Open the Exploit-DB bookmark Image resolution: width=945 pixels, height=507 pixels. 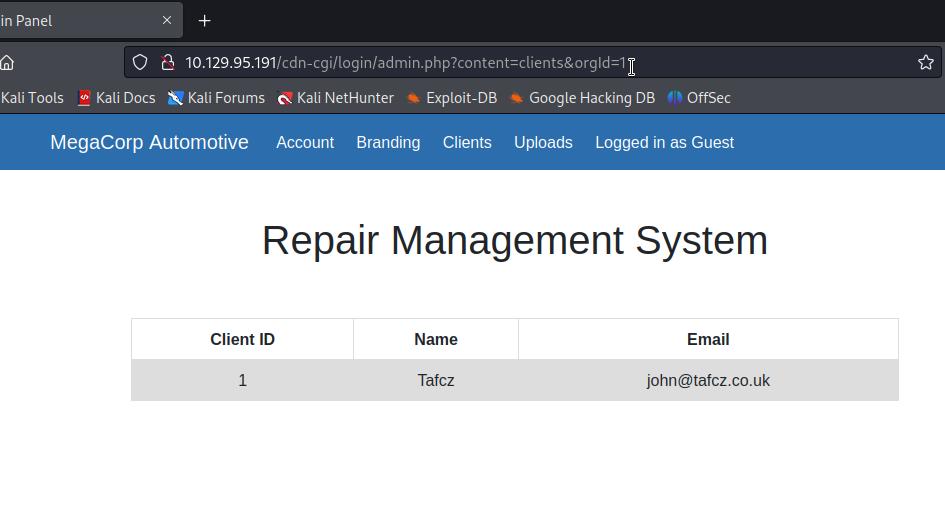coord(451,98)
